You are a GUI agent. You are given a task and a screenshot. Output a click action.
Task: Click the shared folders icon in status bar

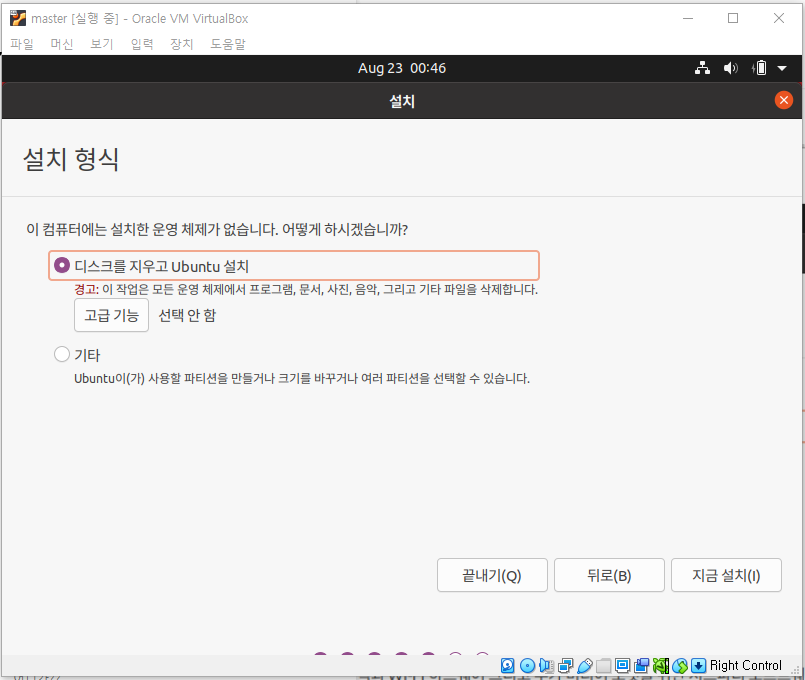(x=603, y=666)
